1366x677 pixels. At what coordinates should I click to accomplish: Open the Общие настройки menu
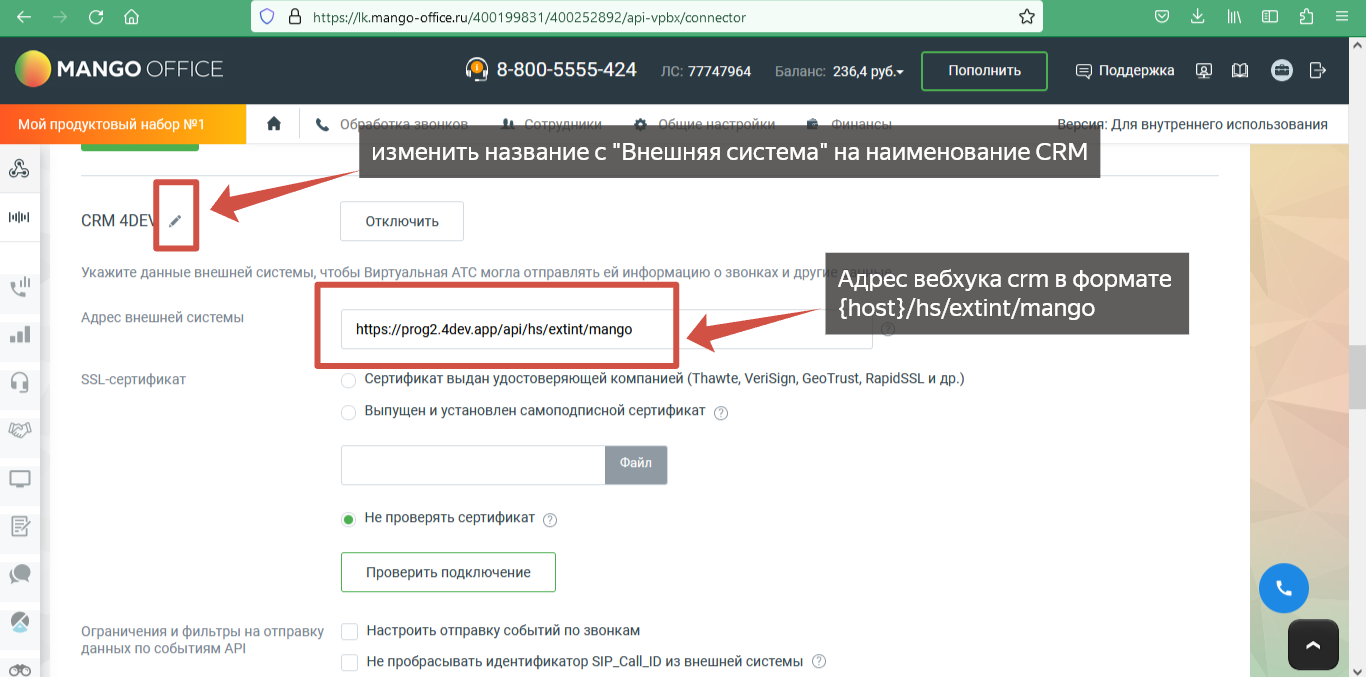(x=704, y=124)
